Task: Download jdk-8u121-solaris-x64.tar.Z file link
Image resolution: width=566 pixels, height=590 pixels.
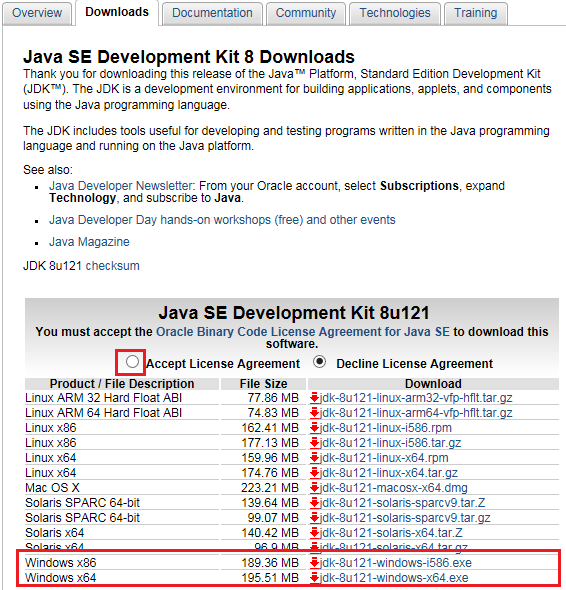Action: pos(391,533)
